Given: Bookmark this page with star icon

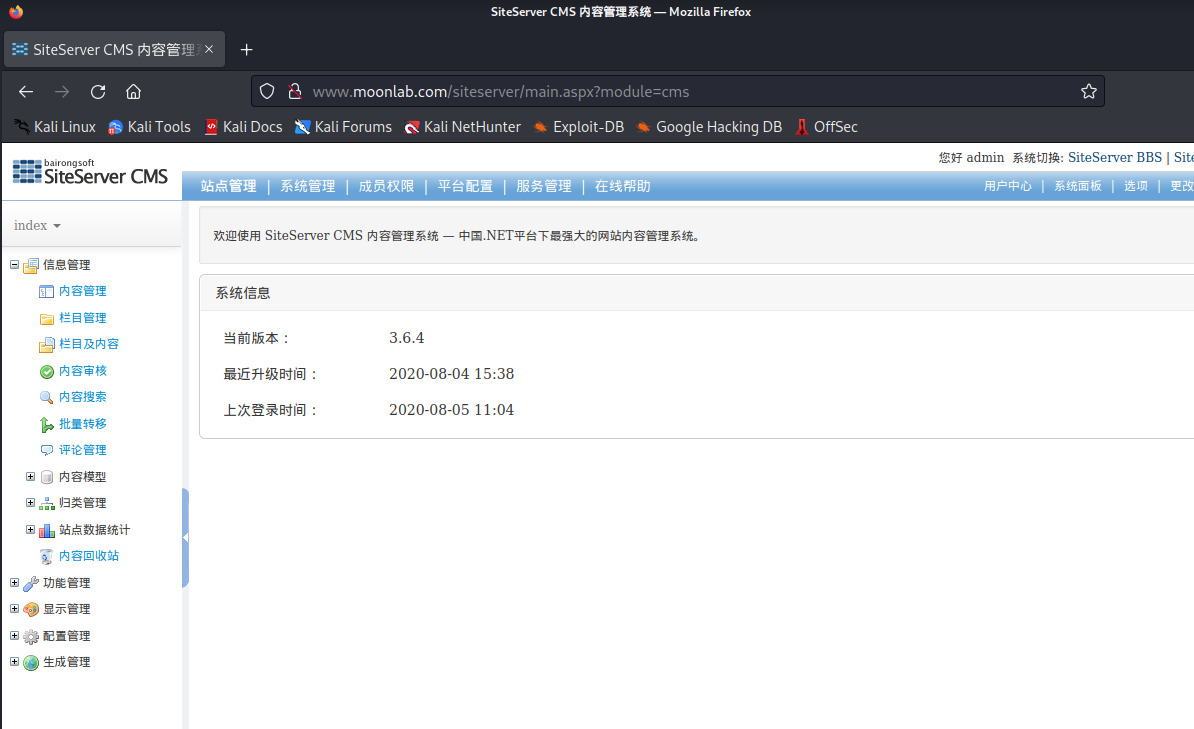Looking at the screenshot, I should pyautogui.click(x=1089, y=91).
